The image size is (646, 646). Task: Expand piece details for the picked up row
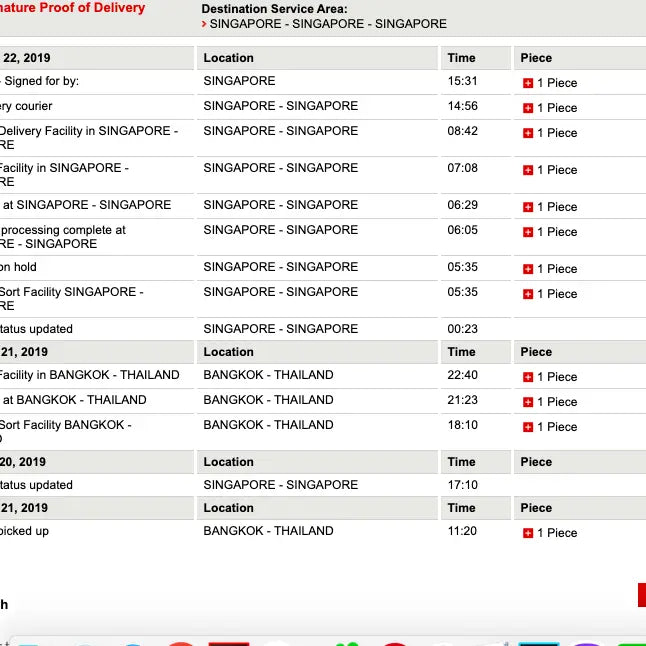point(528,534)
